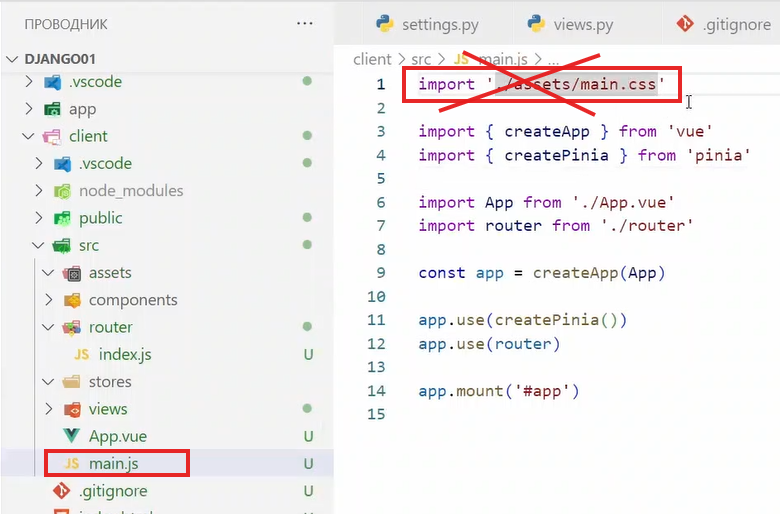Switch to the settings.py tab
The width and height of the screenshot is (780, 514).
point(438,24)
